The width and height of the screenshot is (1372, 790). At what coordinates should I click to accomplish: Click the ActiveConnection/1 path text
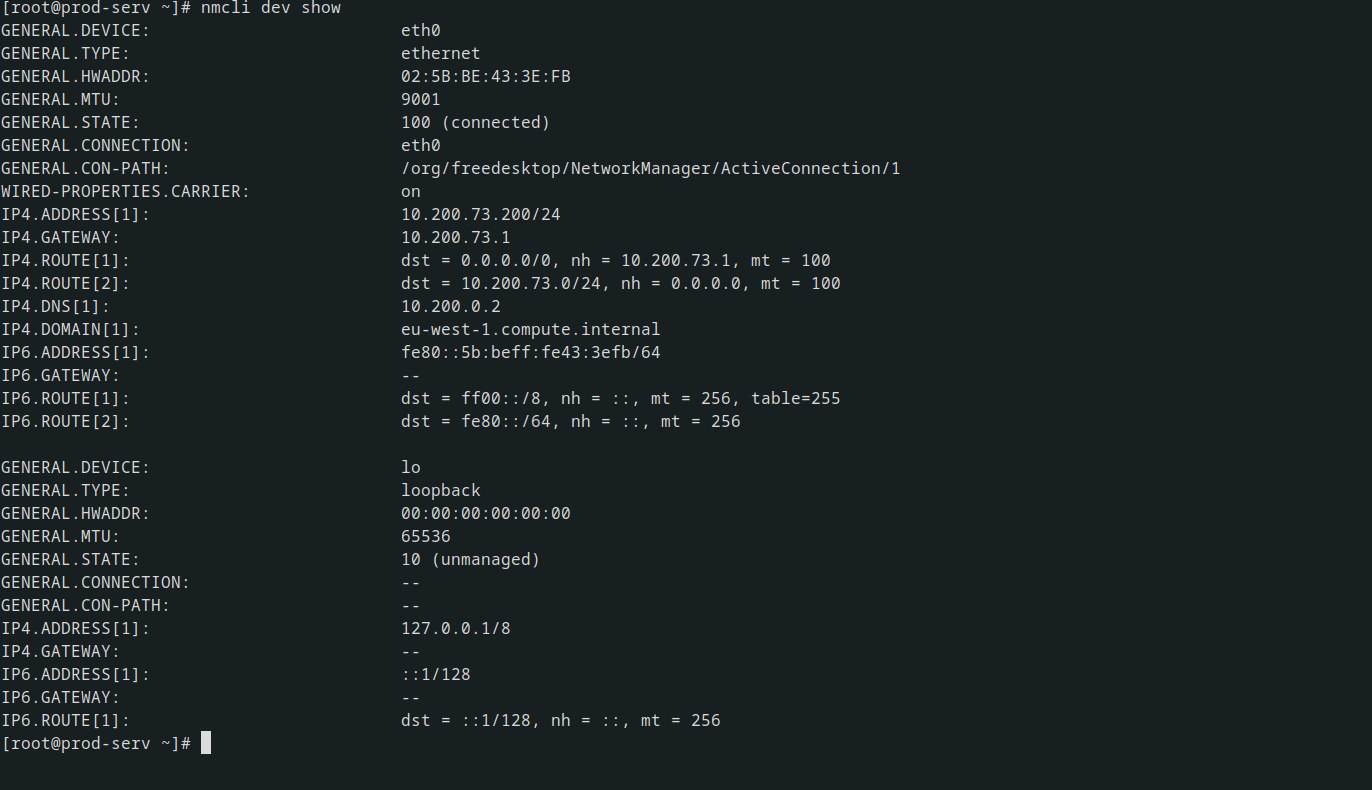[811, 169]
